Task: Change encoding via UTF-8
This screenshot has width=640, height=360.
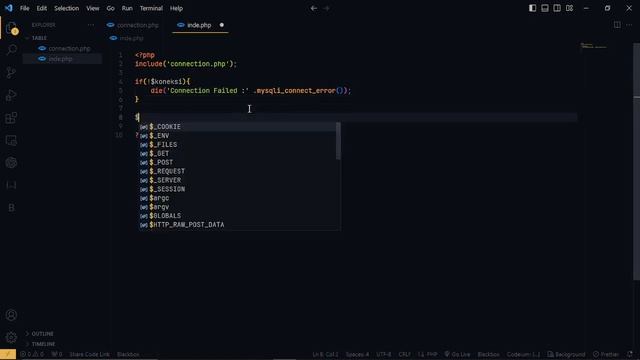Action: click(384, 354)
